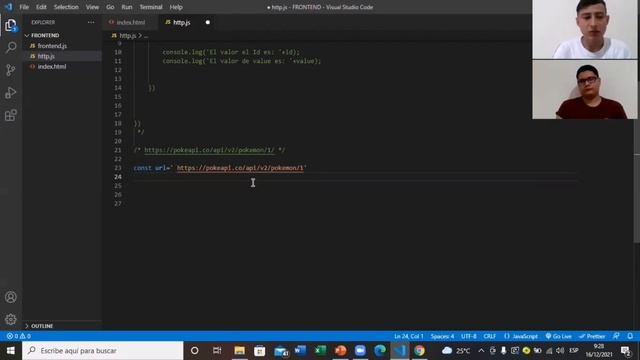This screenshot has width=640, height=360.
Task: Open Google Chrome from the taskbar
Action: 419,351
